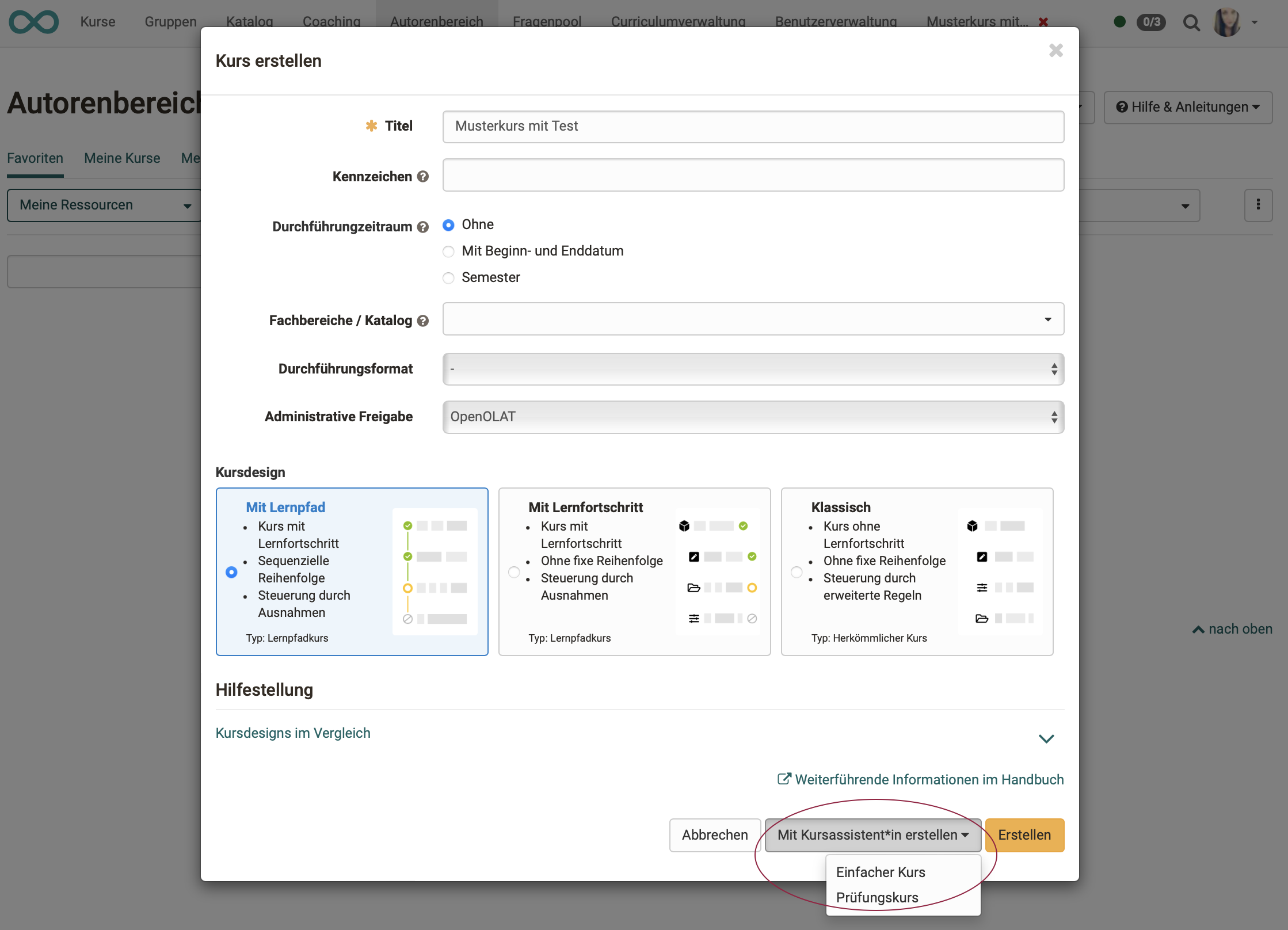Click the Durchführungzeitraum help icon
Screen dimensions: 1288x930
click(423, 227)
